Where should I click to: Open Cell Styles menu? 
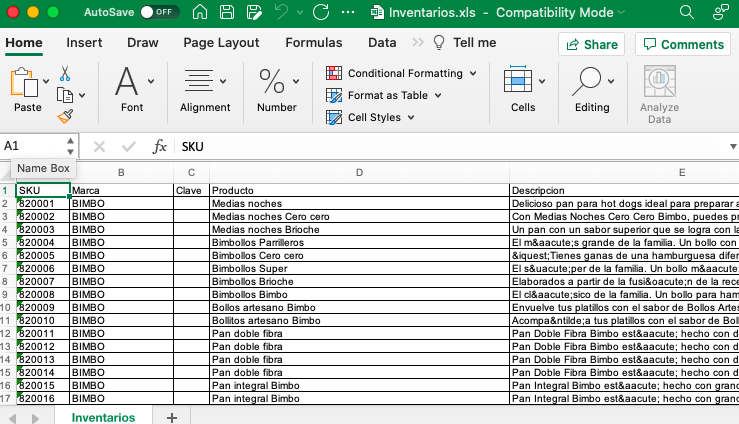(370, 117)
